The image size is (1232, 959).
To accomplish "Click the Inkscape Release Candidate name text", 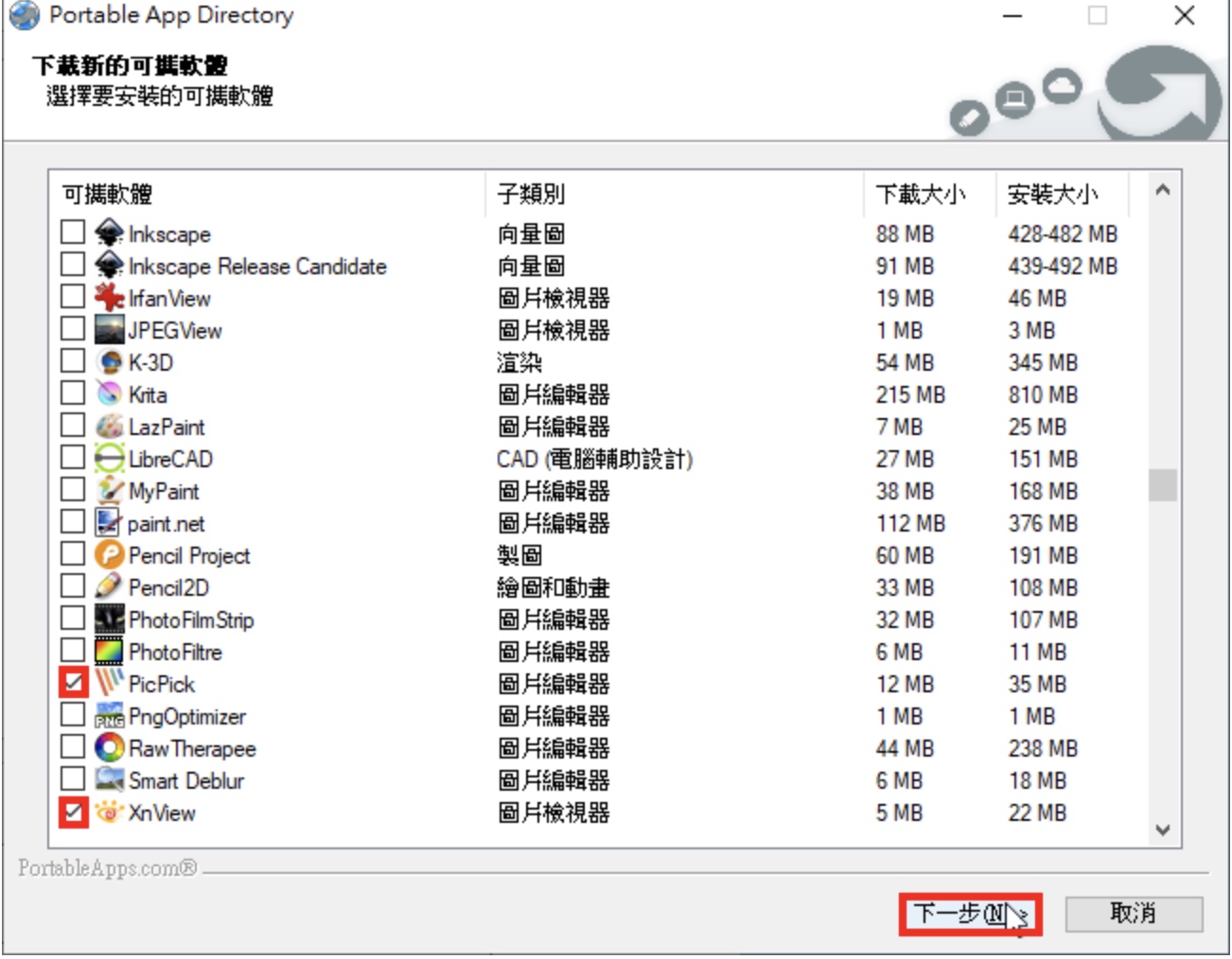I will point(257,266).
